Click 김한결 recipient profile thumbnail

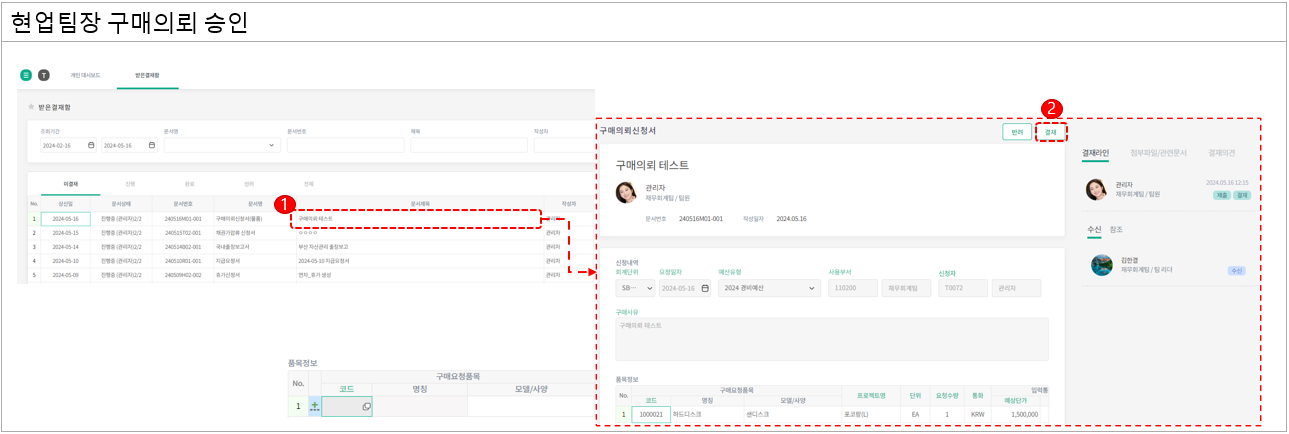1101,265
